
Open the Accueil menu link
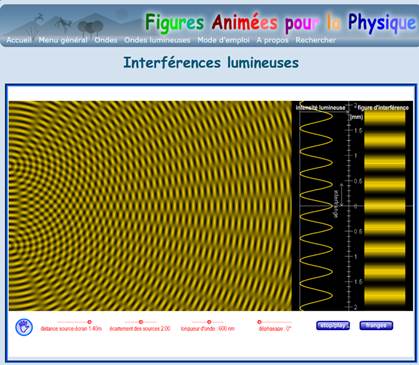(x=19, y=40)
